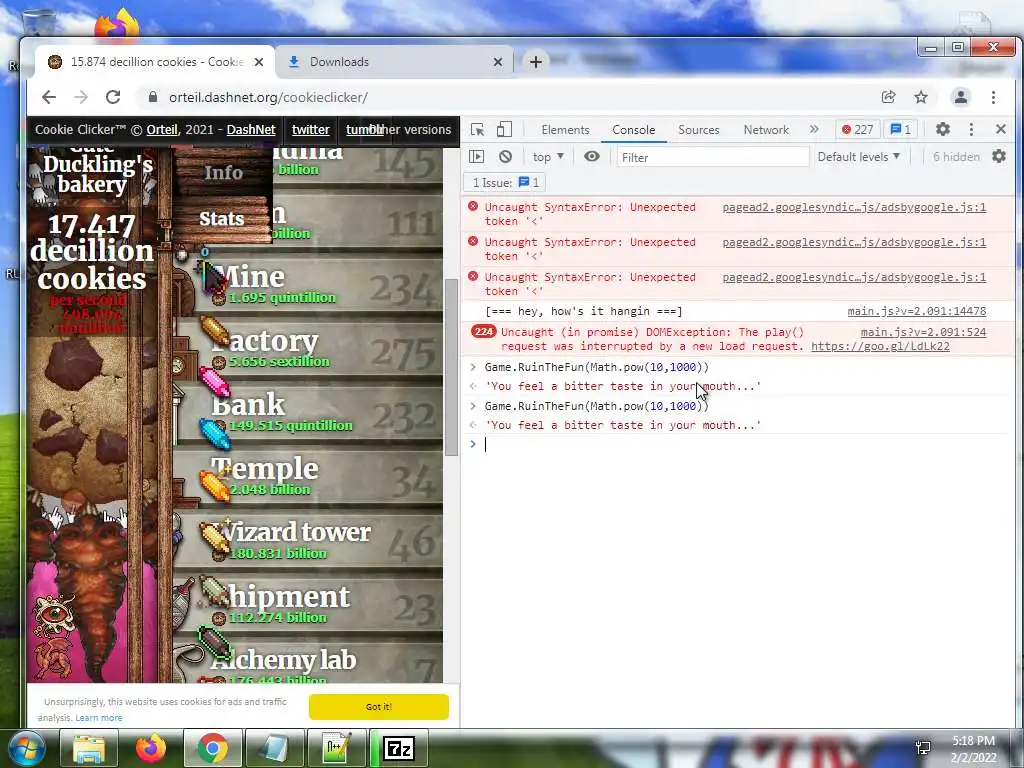Click the 1 Issue button below filter
The width and height of the screenshot is (1024, 768).
click(x=505, y=183)
